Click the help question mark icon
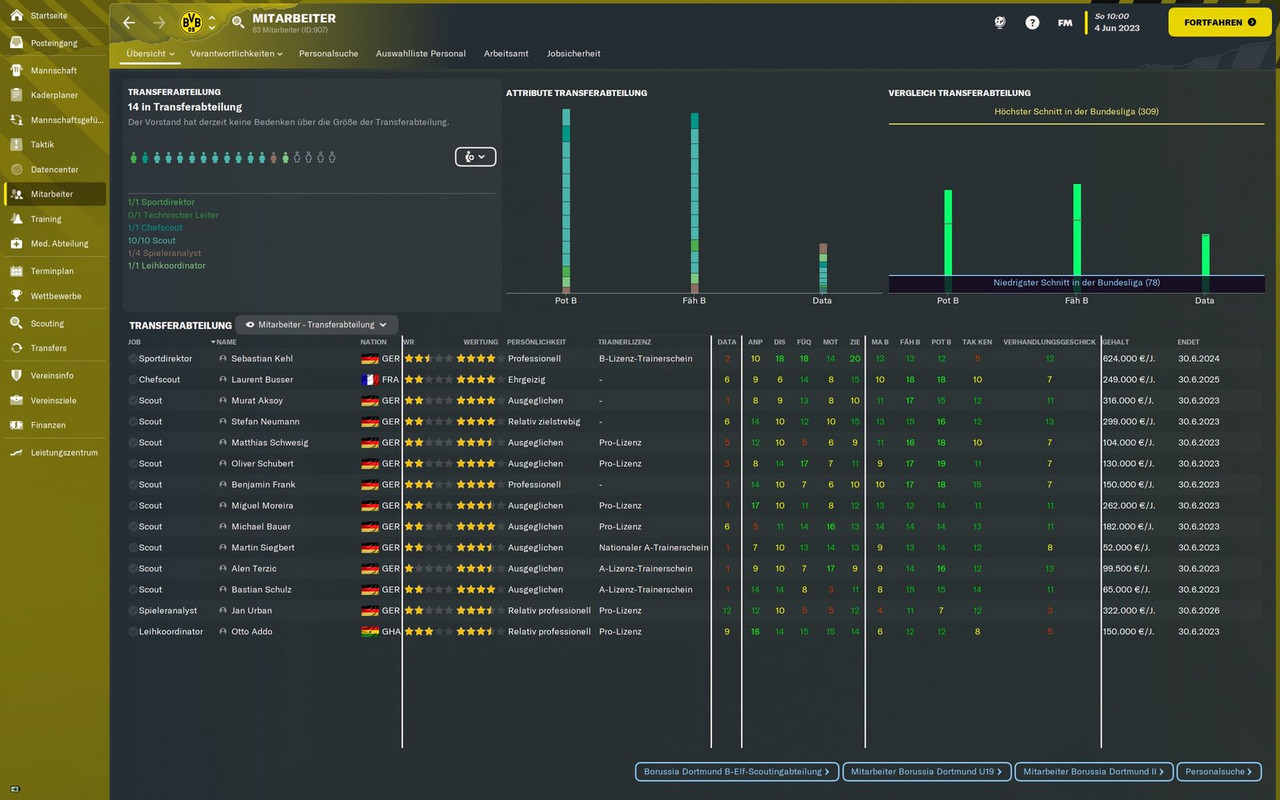Image resolution: width=1280 pixels, height=800 pixels. (1032, 22)
